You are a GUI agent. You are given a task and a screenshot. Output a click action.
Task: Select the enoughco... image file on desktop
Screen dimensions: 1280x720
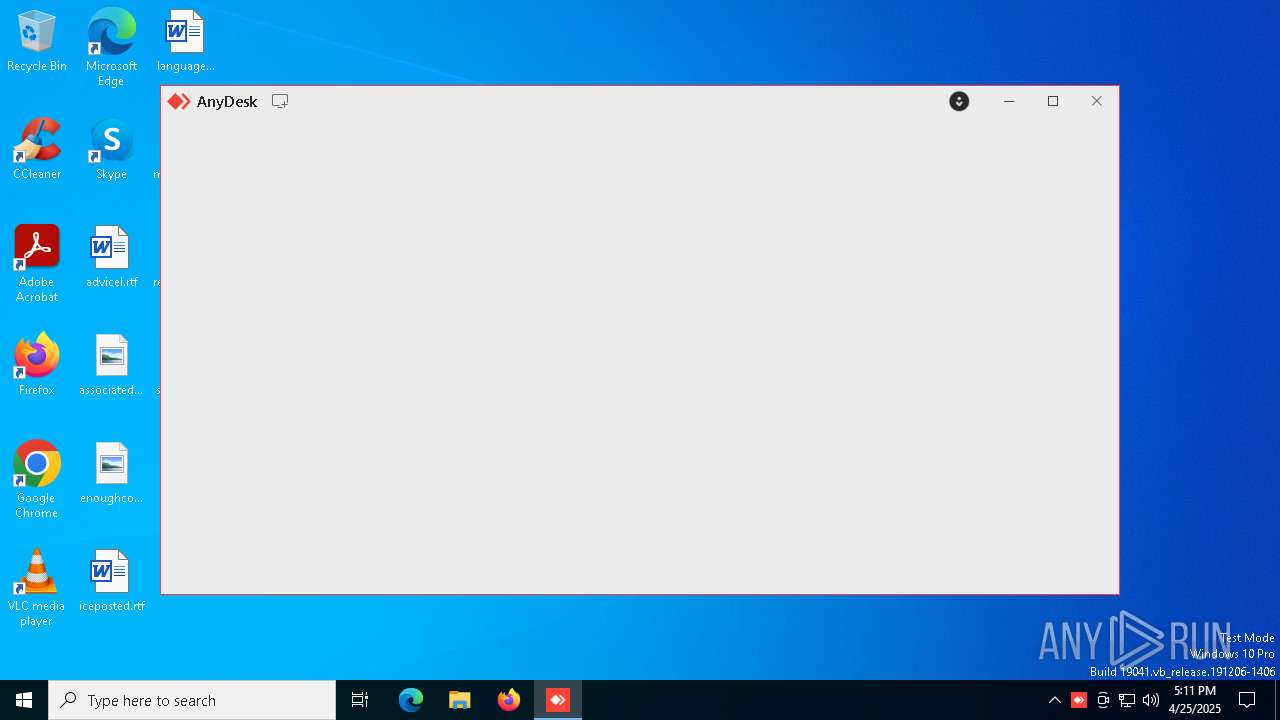click(x=111, y=473)
